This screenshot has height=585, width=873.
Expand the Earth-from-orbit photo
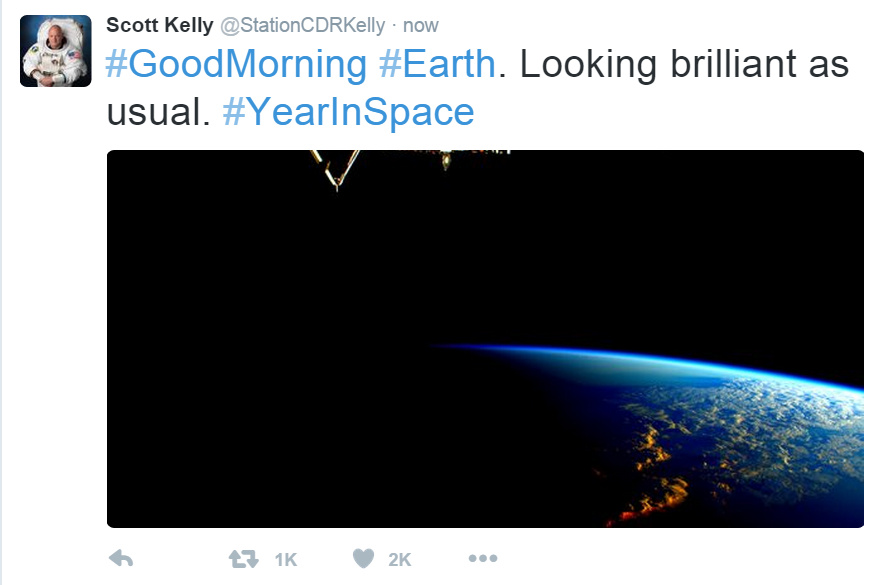[x=485, y=338]
